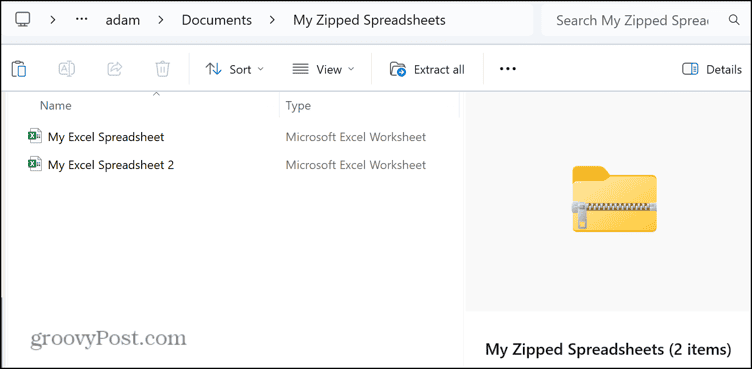Sort by the Type column header
This screenshot has width=752, height=369.
(298, 106)
